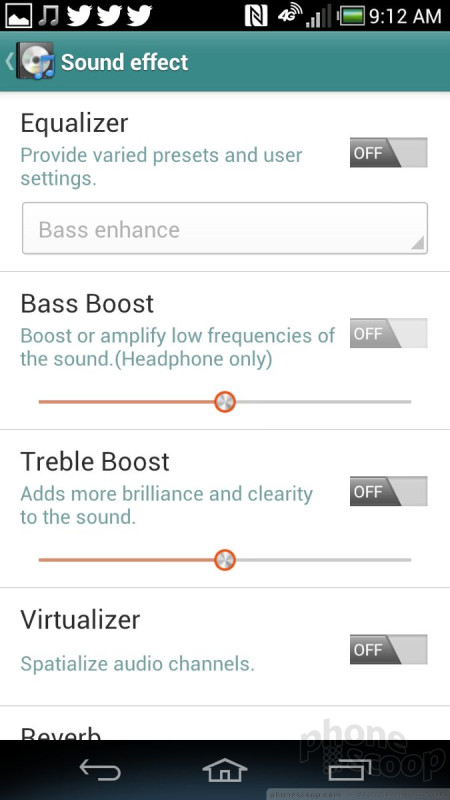Viewport: 450px width, 800px height.
Task: Click the Bass Boost slider handle
Action: pos(224,402)
